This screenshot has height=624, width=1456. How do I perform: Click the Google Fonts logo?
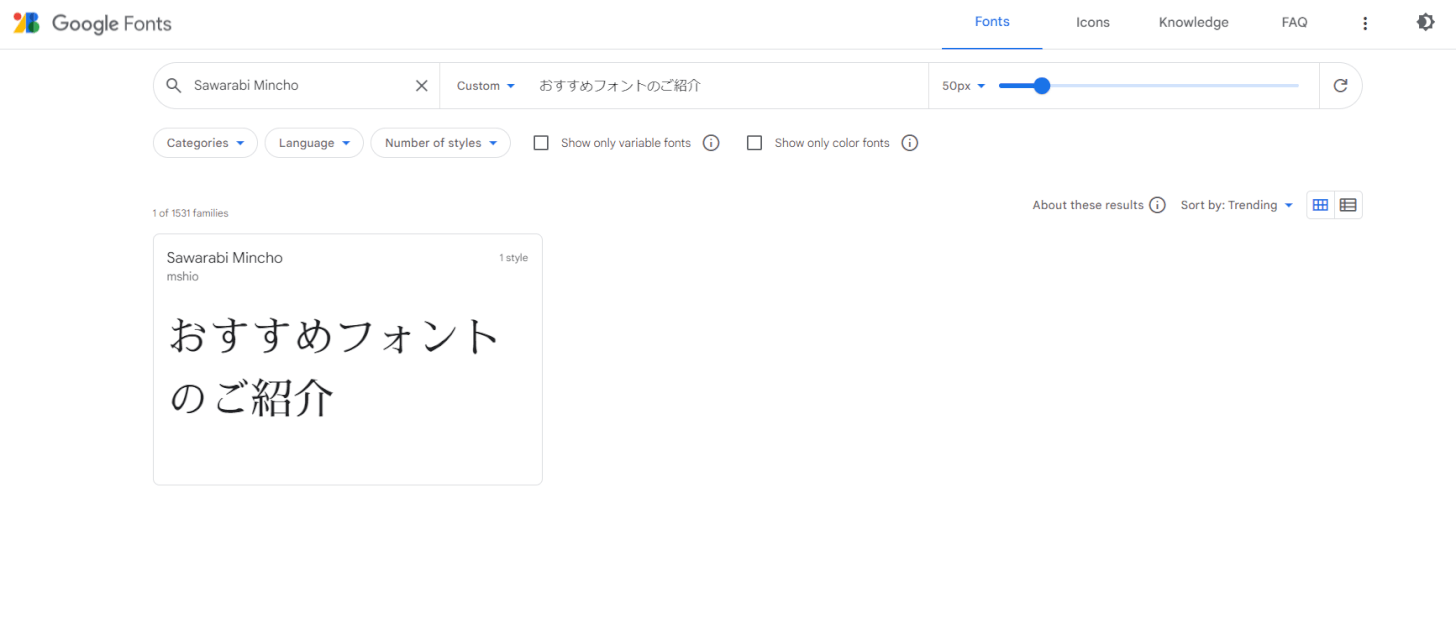(x=92, y=23)
